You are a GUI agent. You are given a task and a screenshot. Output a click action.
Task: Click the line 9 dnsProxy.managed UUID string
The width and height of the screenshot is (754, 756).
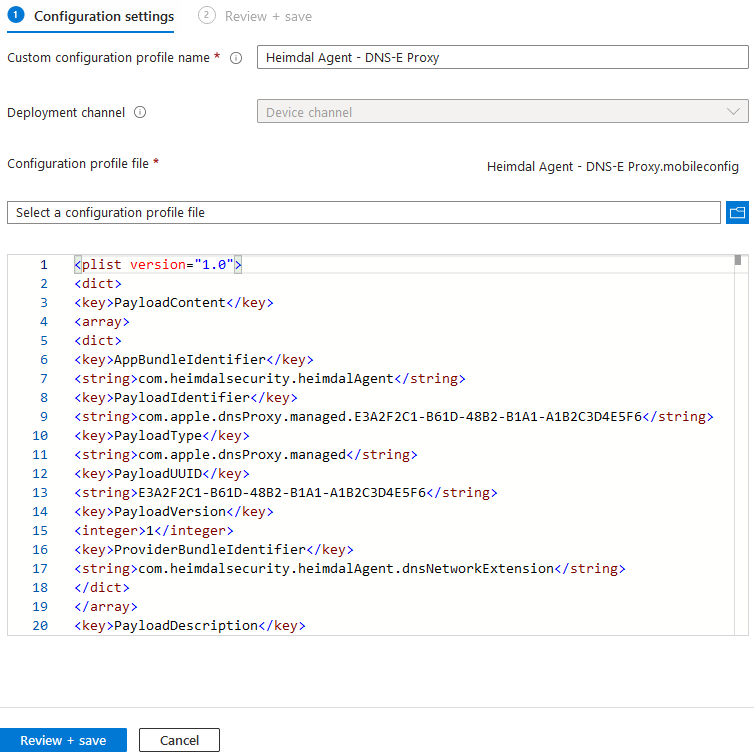coord(393,417)
